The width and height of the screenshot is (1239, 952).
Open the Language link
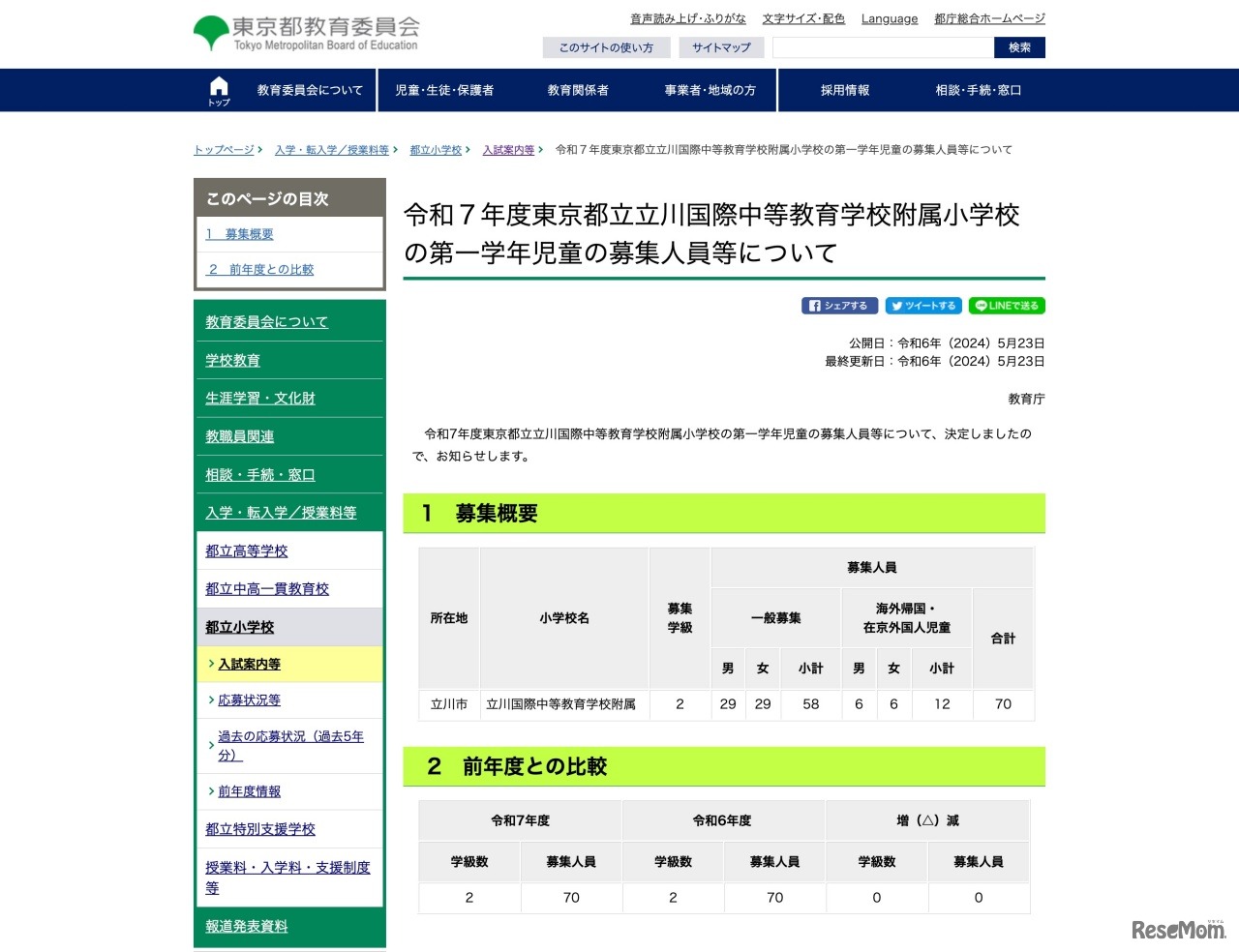(x=890, y=18)
